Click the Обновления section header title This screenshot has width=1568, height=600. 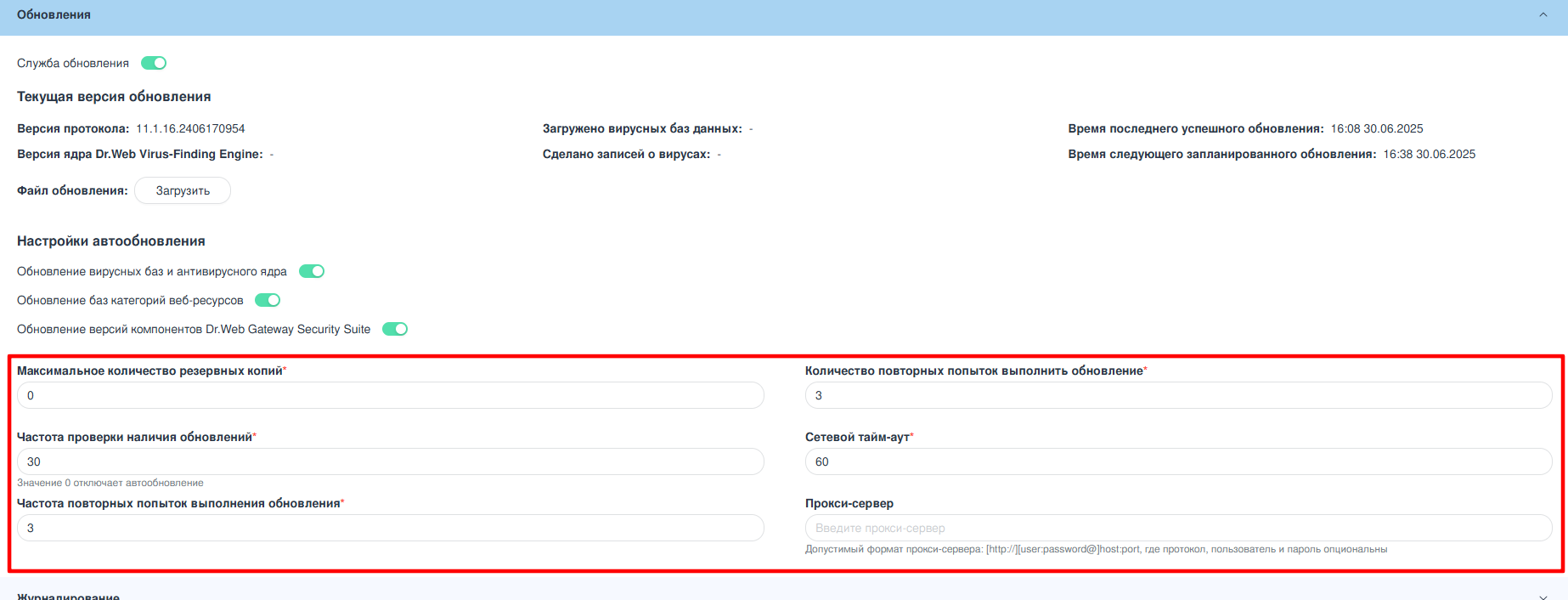click(x=54, y=14)
